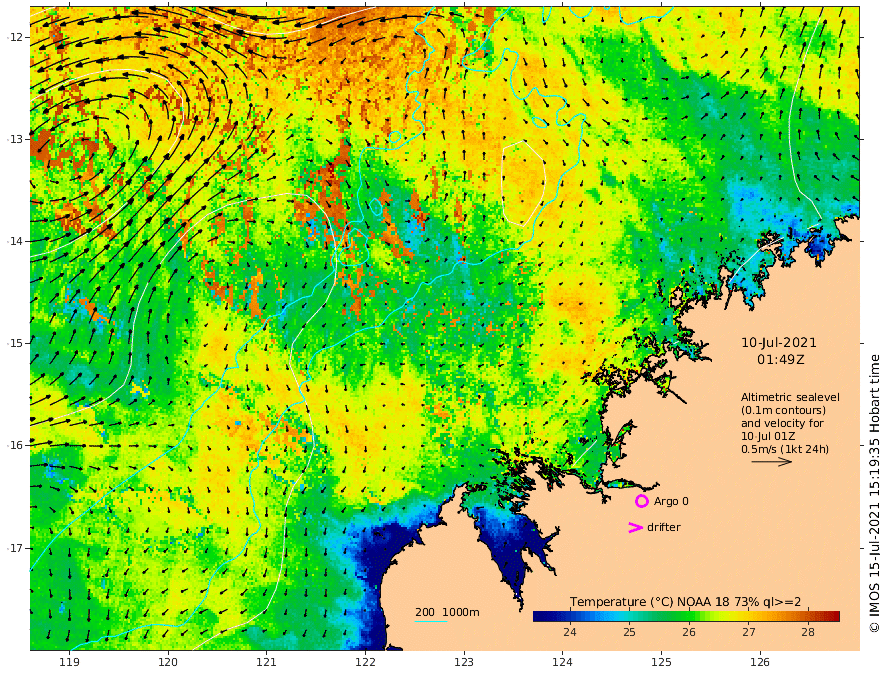
Task: Click the cyan 200m contour legend line
Action: (x=430, y=621)
